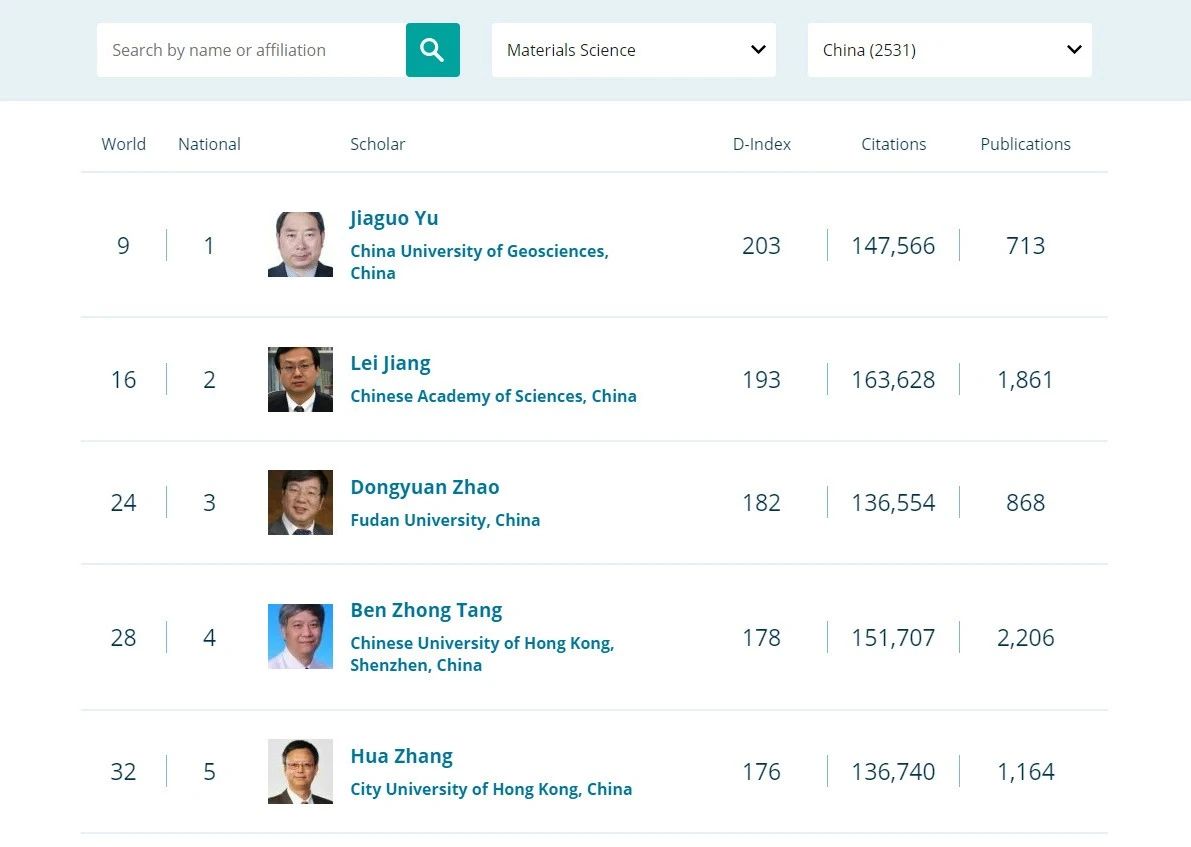Click the search by name input field

pos(250,50)
